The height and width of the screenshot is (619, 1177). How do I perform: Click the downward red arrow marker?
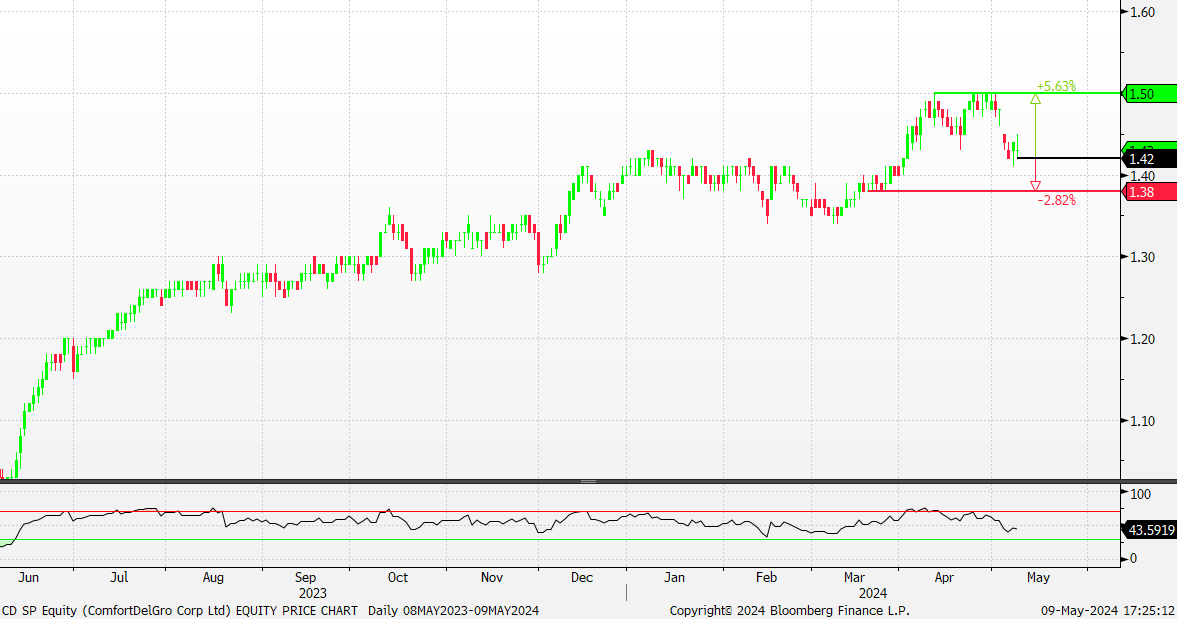coord(1035,185)
